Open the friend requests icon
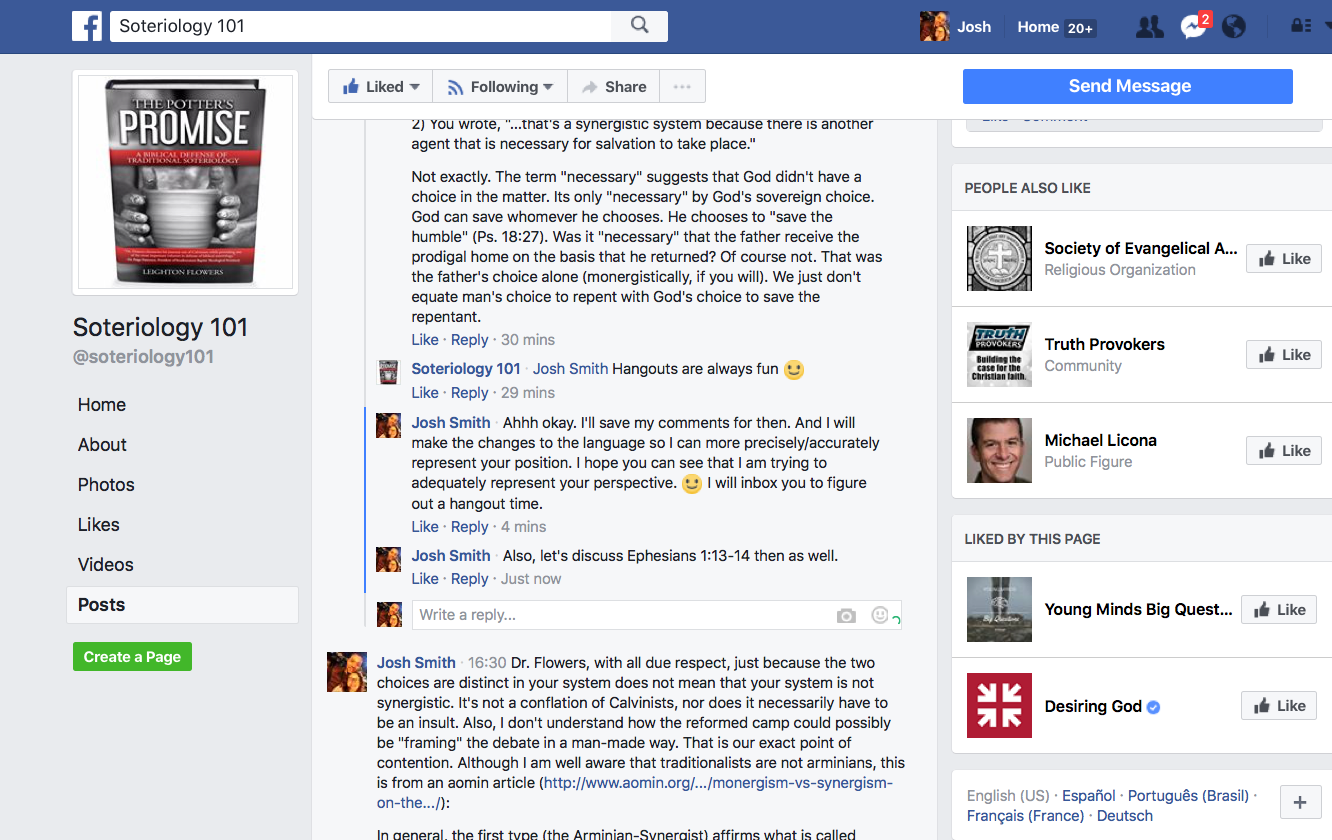1332x840 pixels. pos(1150,27)
